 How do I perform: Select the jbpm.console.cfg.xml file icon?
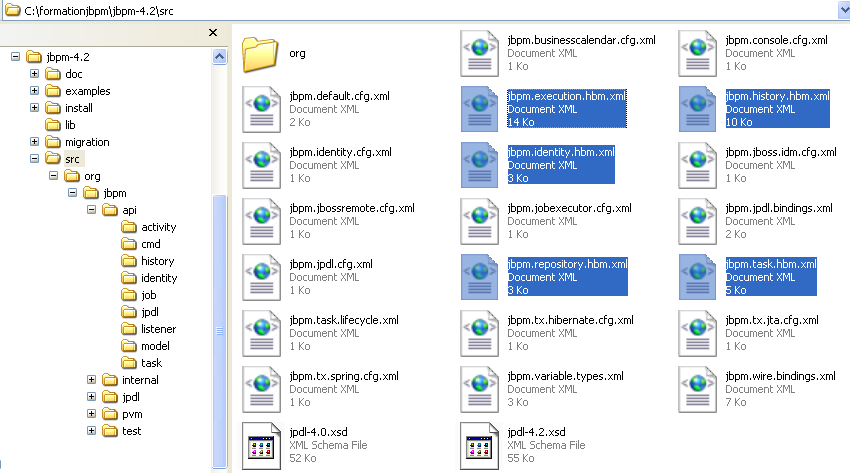[697, 52]
